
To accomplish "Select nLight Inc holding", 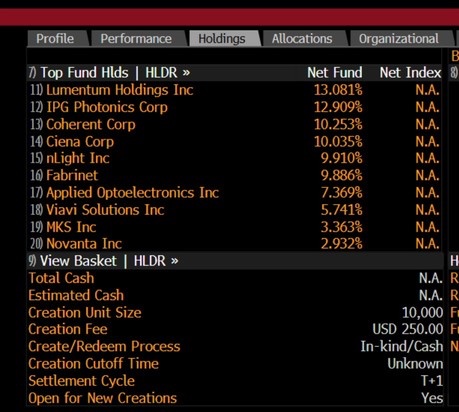I will (78, 158).
